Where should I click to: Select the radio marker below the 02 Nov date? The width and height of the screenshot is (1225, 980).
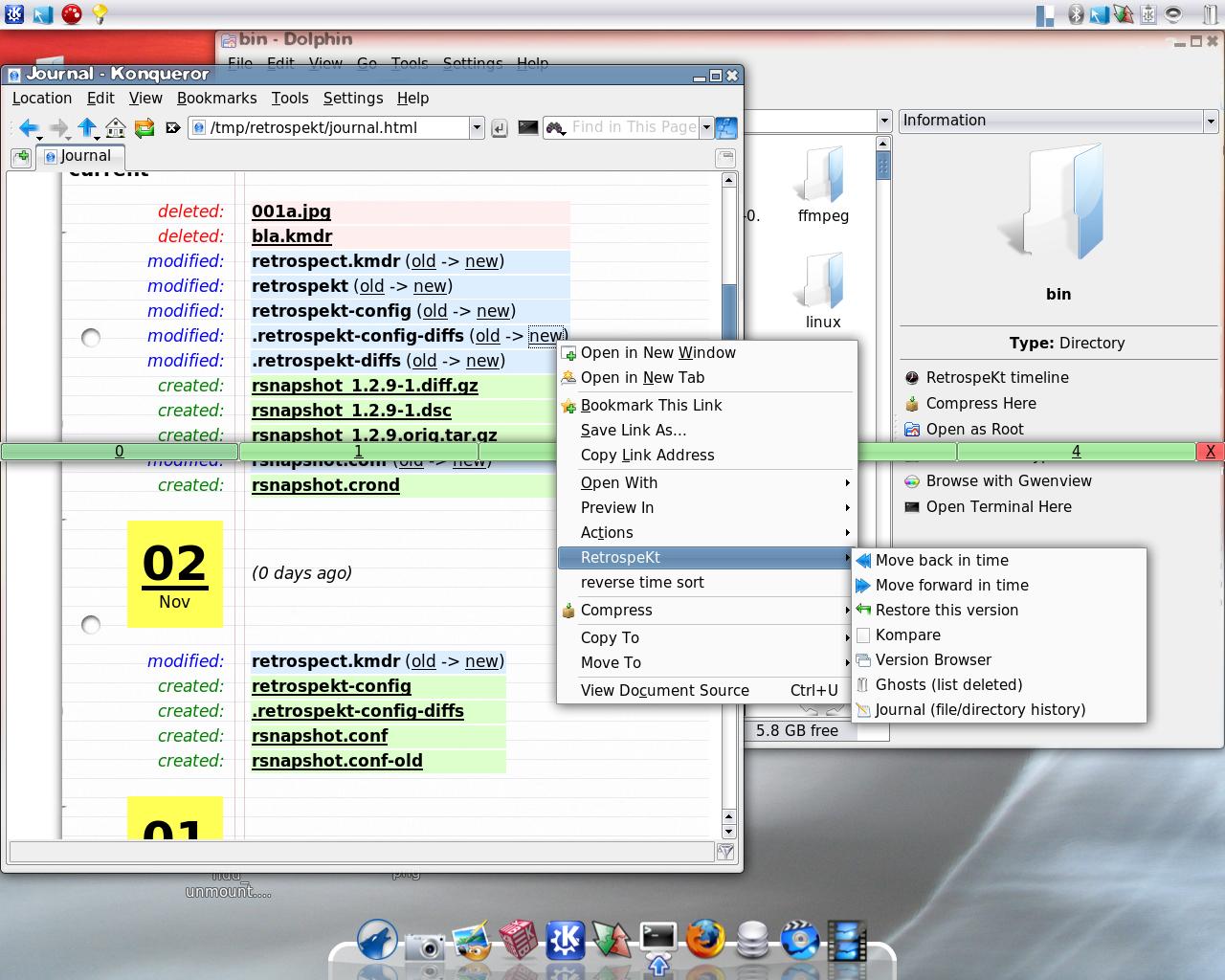point(91,625)
